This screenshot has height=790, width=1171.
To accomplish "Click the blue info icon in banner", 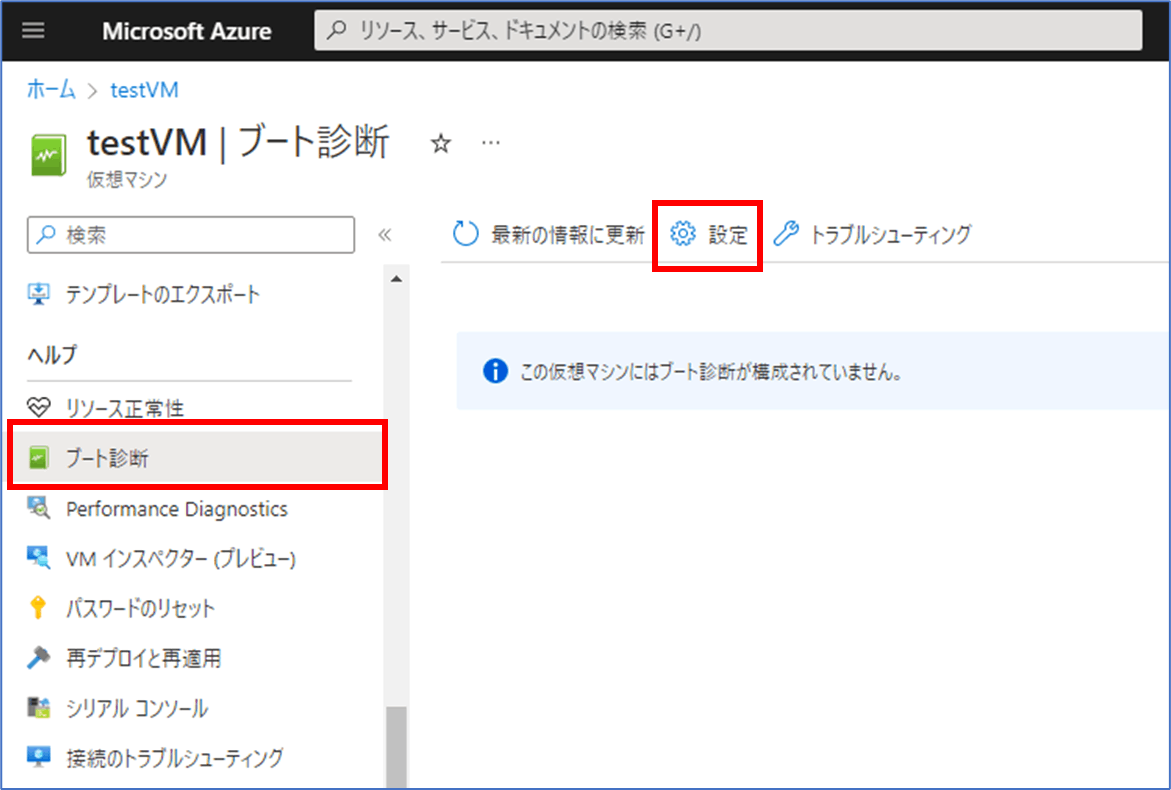I will [495, 370].
